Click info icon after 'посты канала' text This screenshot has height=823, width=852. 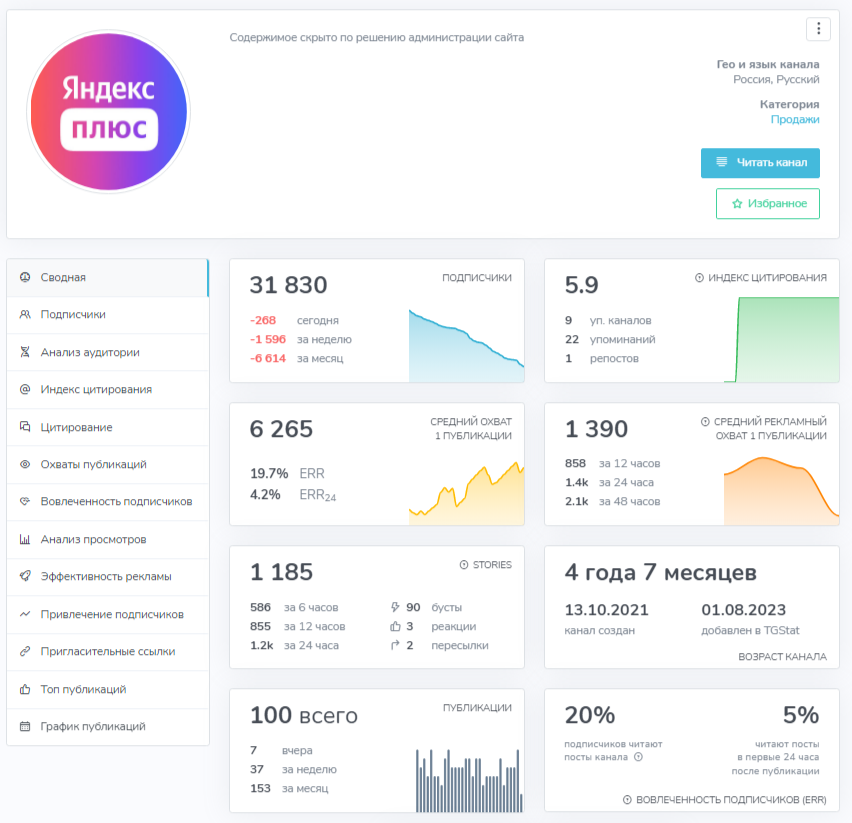pos(638,757)
